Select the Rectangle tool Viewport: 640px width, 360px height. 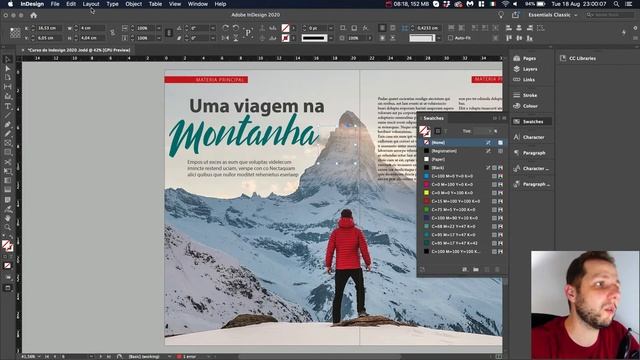(7, 153)
